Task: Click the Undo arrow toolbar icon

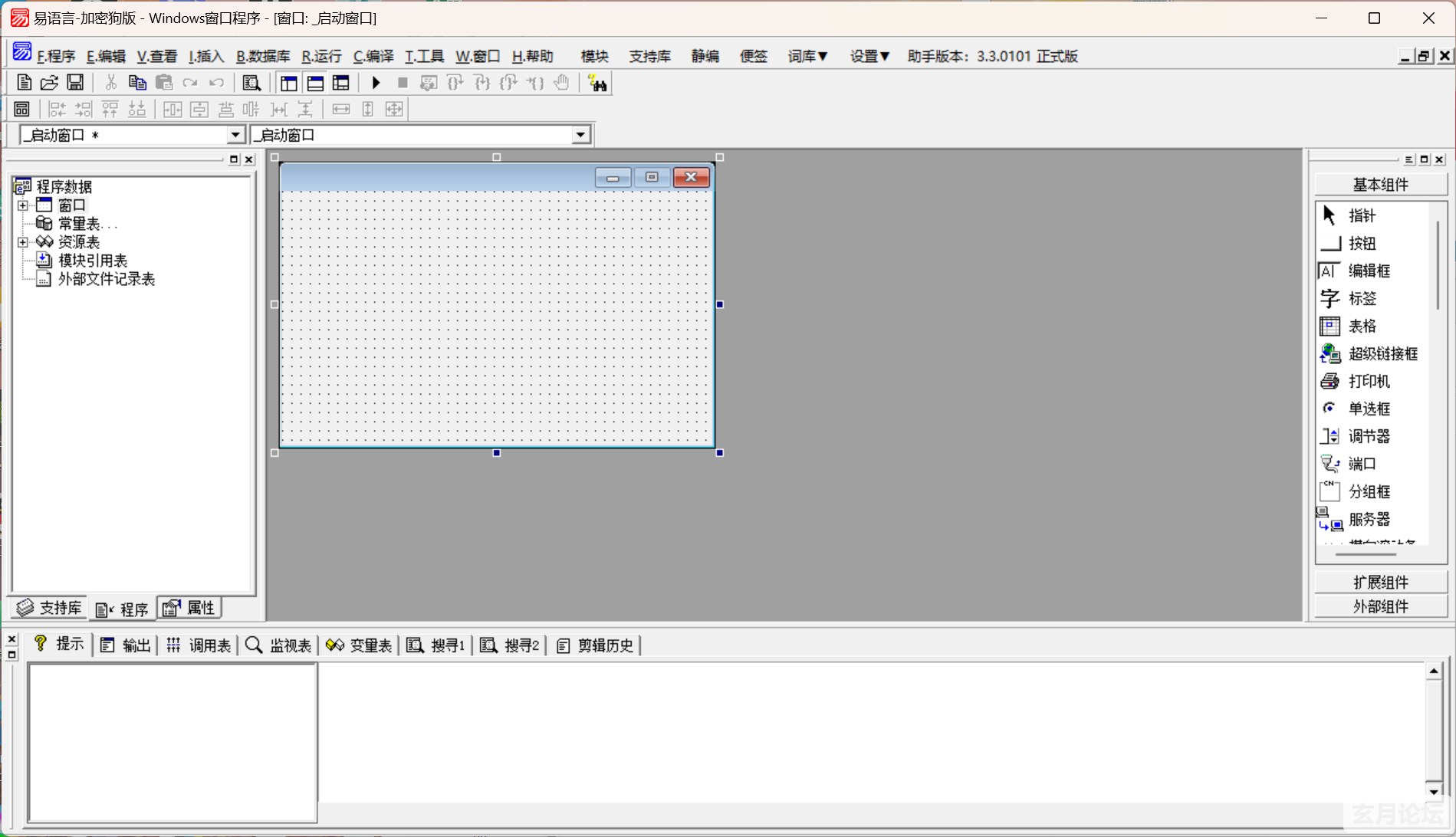Action: coord(216,83)
